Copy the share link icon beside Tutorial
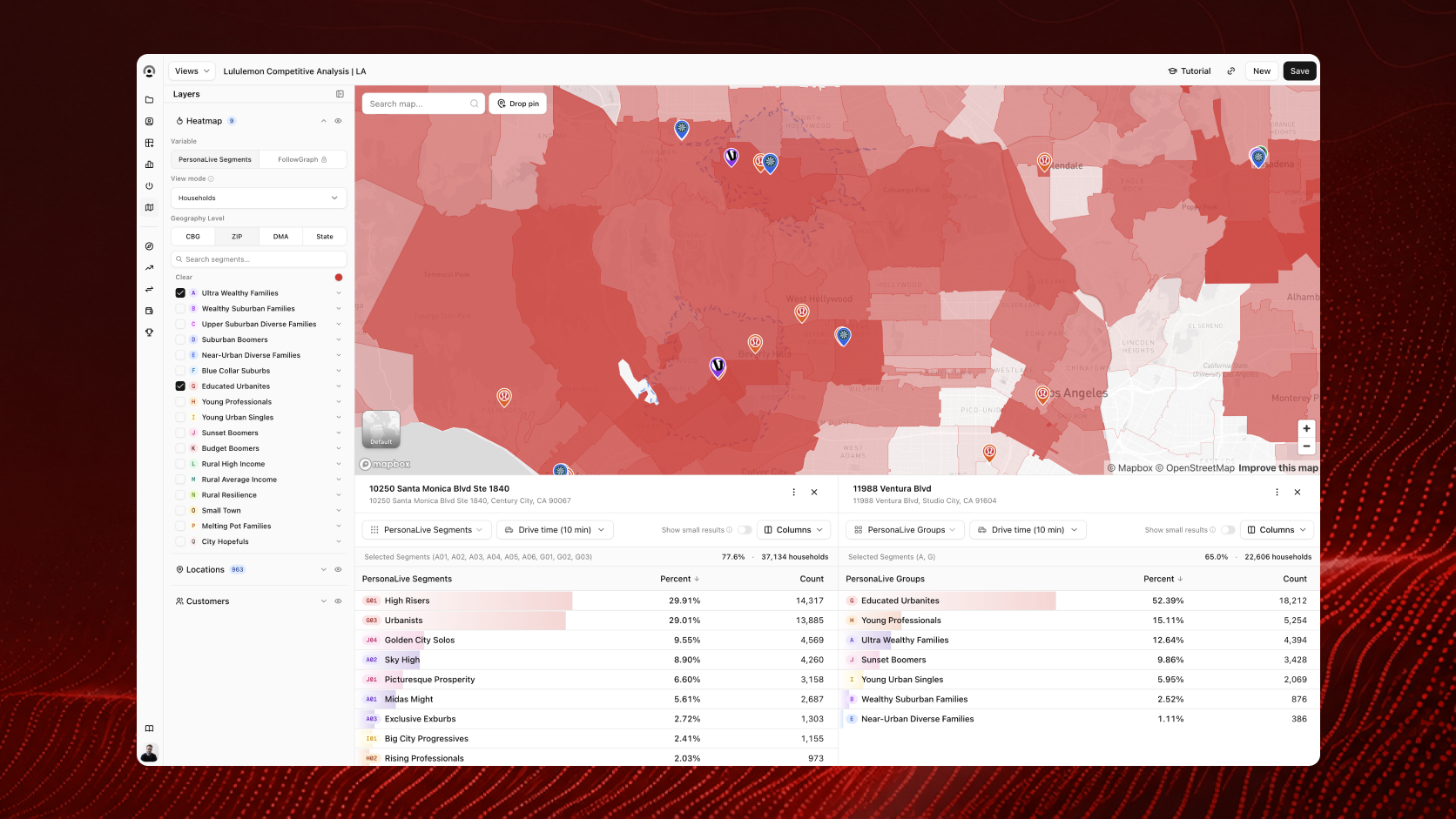Viewport: 1456px width, 819px height. coord(1230,71)
